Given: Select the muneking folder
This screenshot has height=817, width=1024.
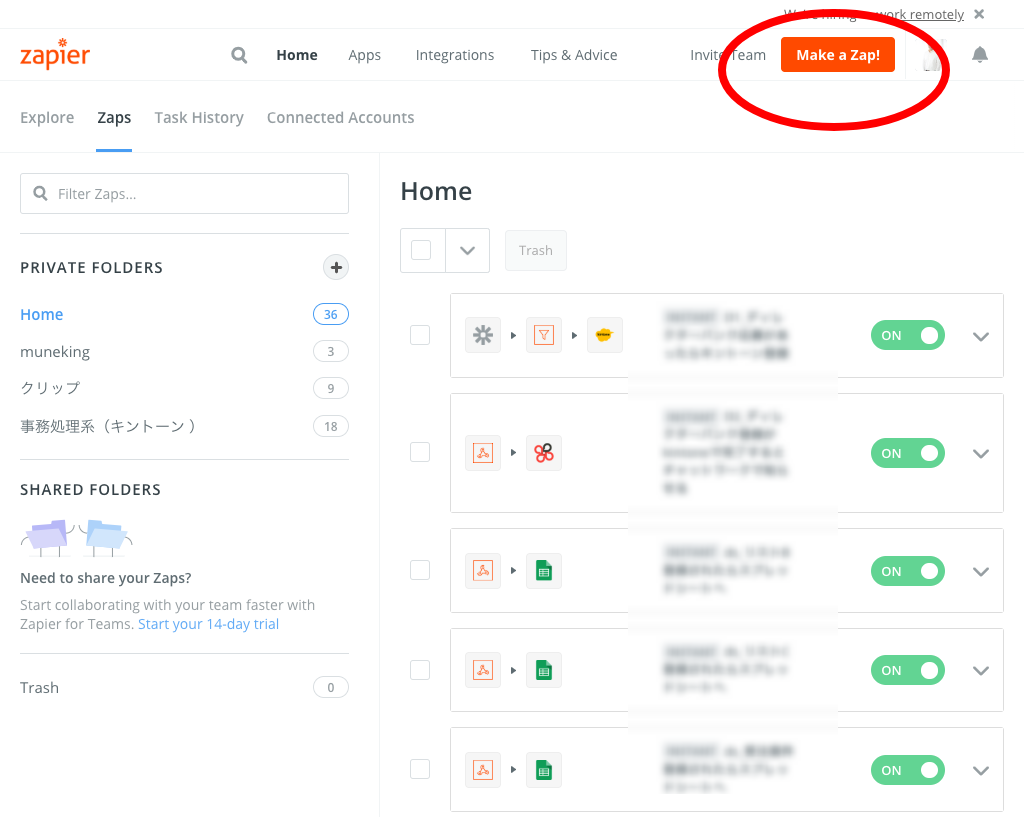Looking at the screenshot, I should coord(55,352).
